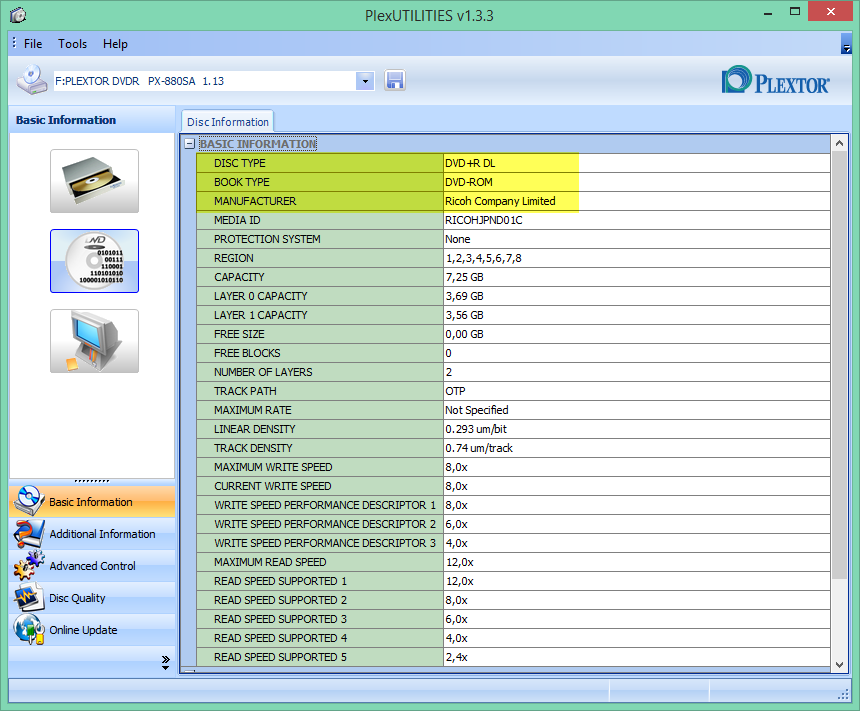Maximize the PlexUTILITIES window
Screen dimensions: 860x711
795,12
